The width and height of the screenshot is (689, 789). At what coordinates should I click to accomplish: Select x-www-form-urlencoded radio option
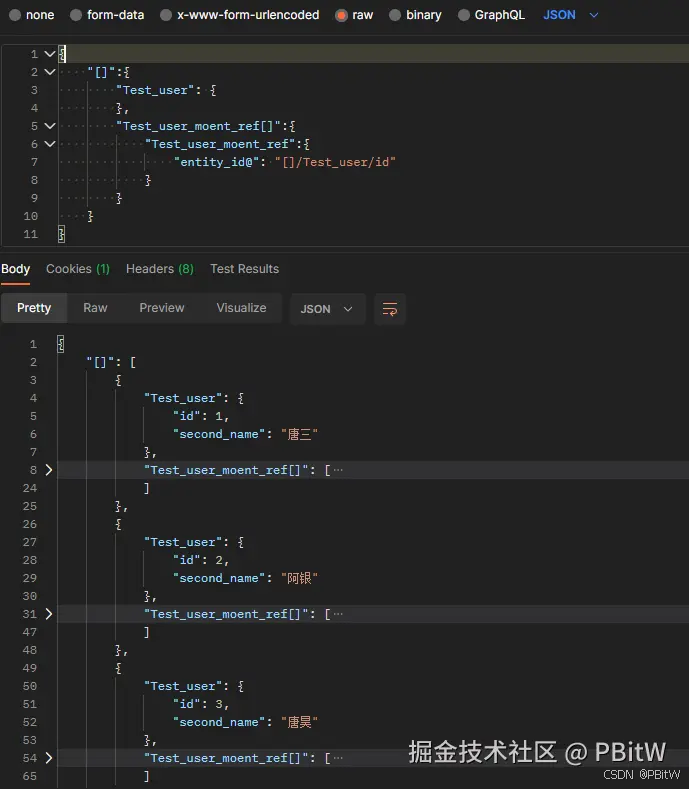coord(166,15)
